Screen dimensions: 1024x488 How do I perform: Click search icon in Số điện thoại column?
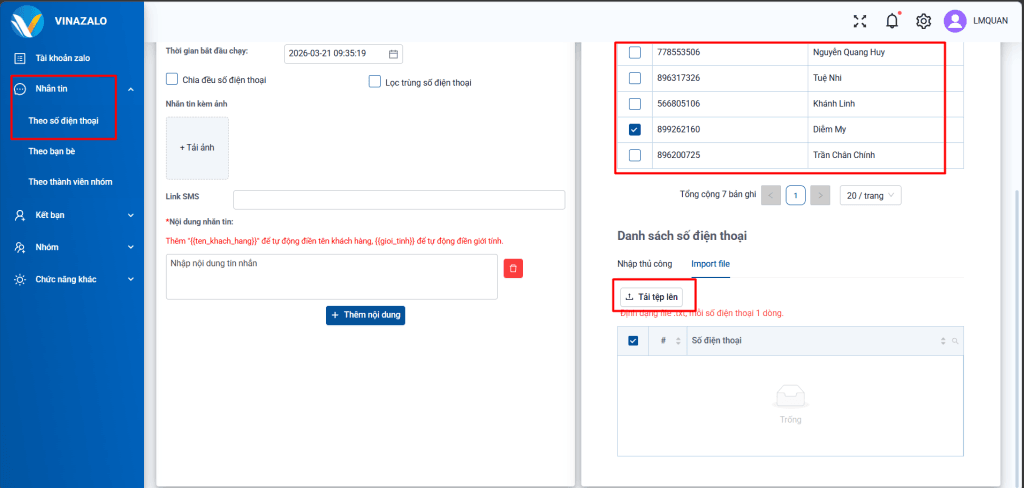click(955, 341)
